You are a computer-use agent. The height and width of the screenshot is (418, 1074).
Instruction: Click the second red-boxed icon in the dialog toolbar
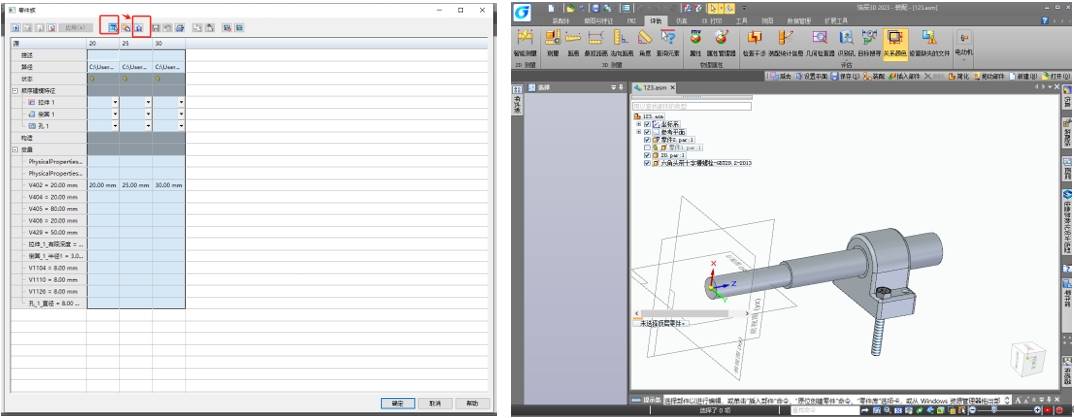[140, 27]
